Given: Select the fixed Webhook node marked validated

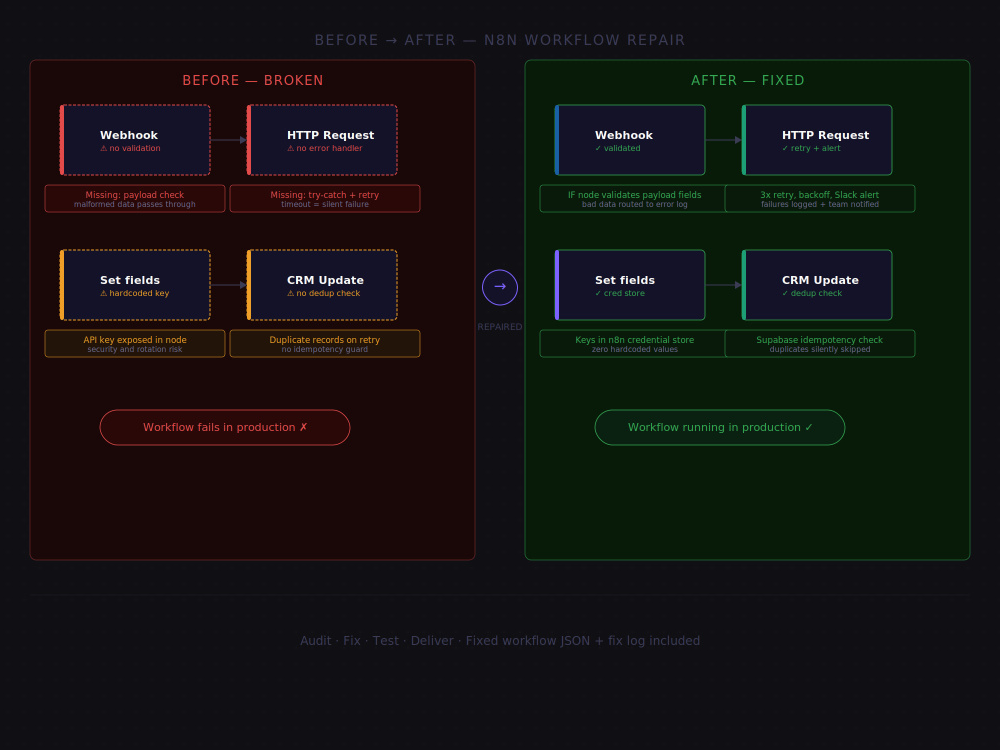Looking at the screenshot, I should point(630,140).
